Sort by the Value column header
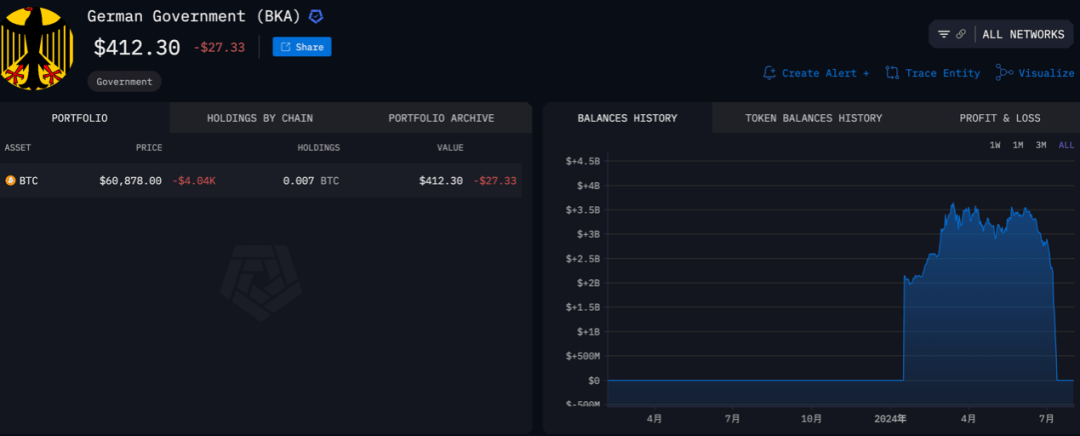This screenshot has height=436, width=1080. 449,148
